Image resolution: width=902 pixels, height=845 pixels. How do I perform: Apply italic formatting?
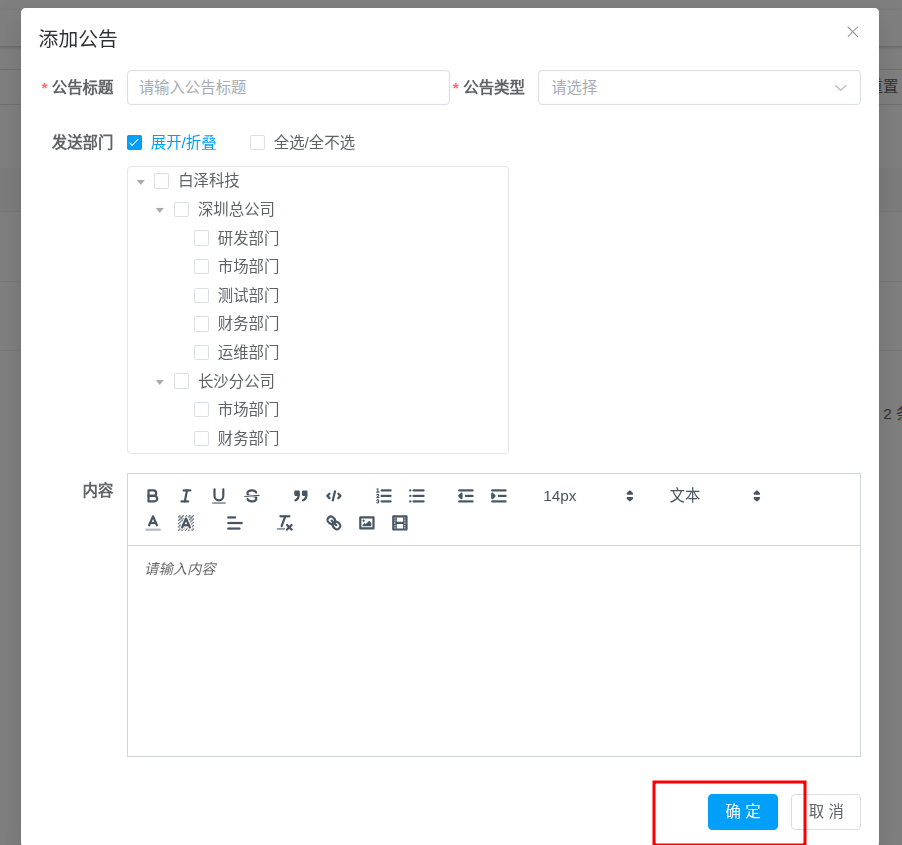coord(185,496)
